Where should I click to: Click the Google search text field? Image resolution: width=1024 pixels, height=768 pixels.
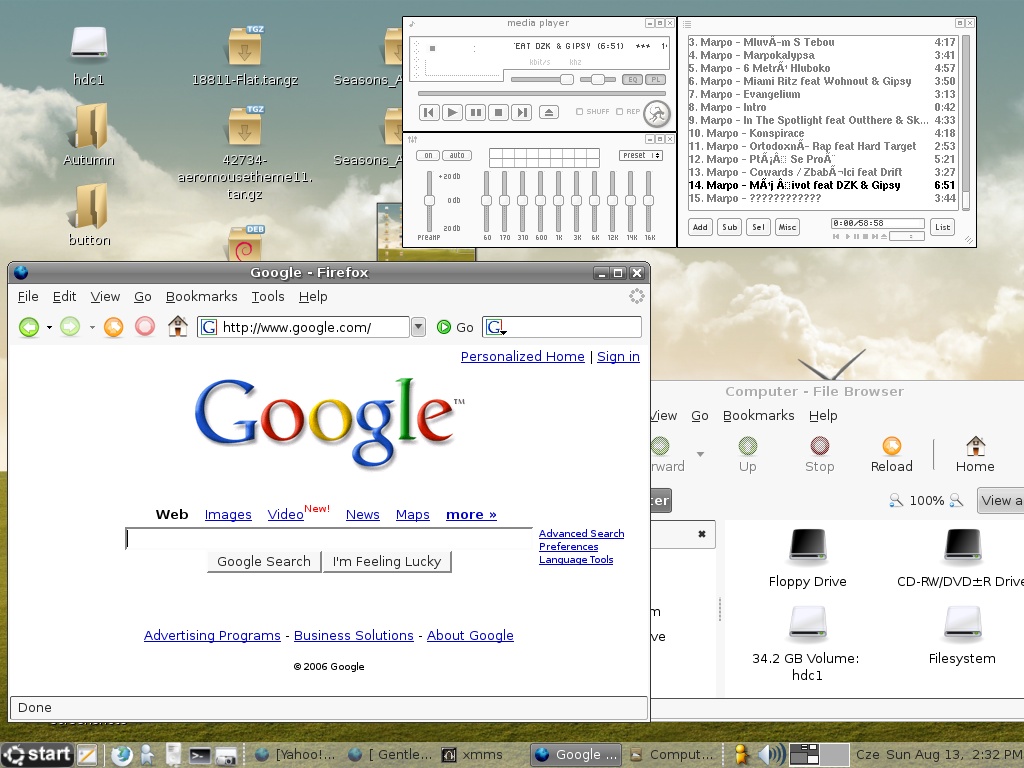(329, 539)
